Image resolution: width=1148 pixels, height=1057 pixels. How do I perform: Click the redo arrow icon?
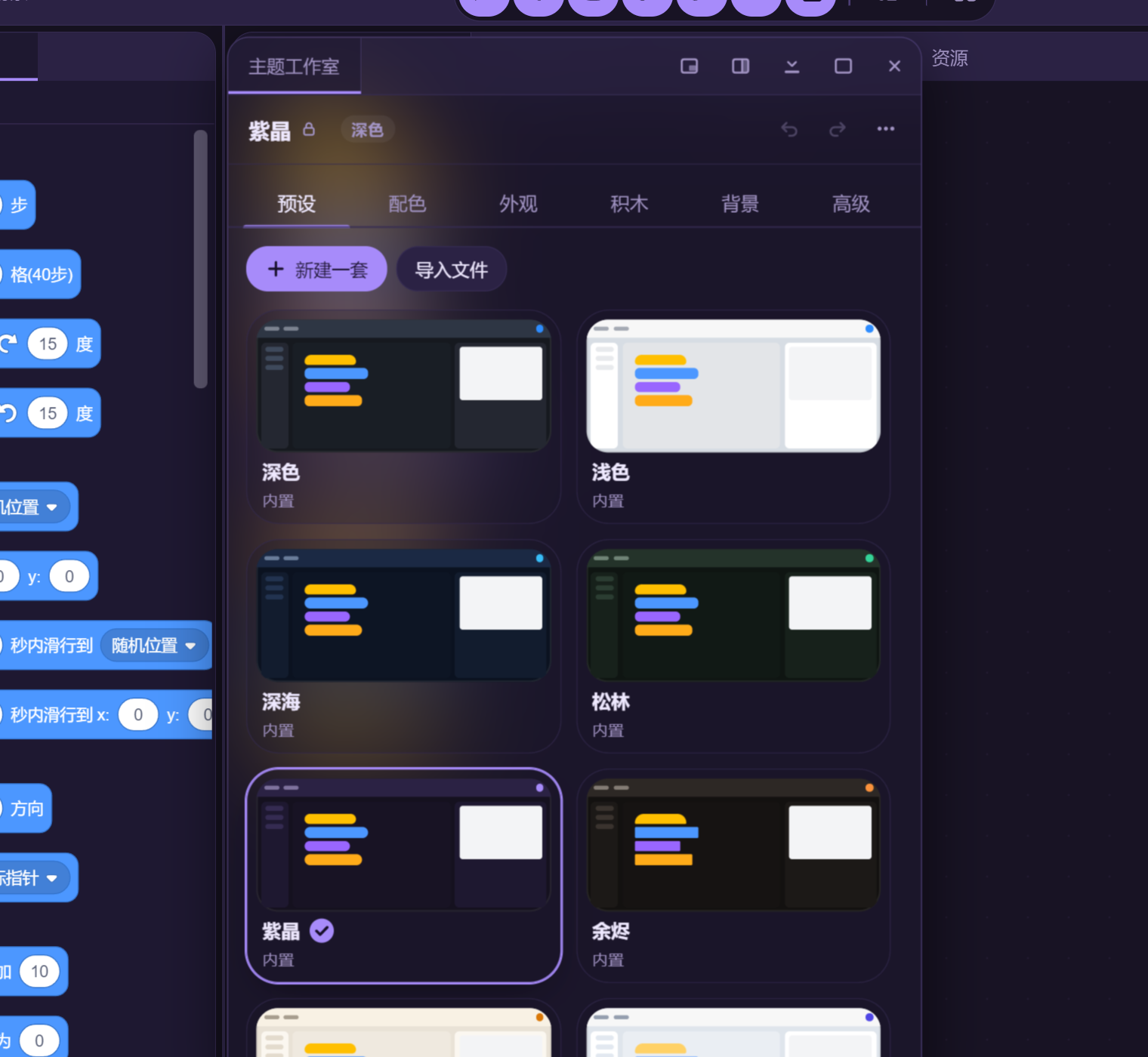coord(838,129)
